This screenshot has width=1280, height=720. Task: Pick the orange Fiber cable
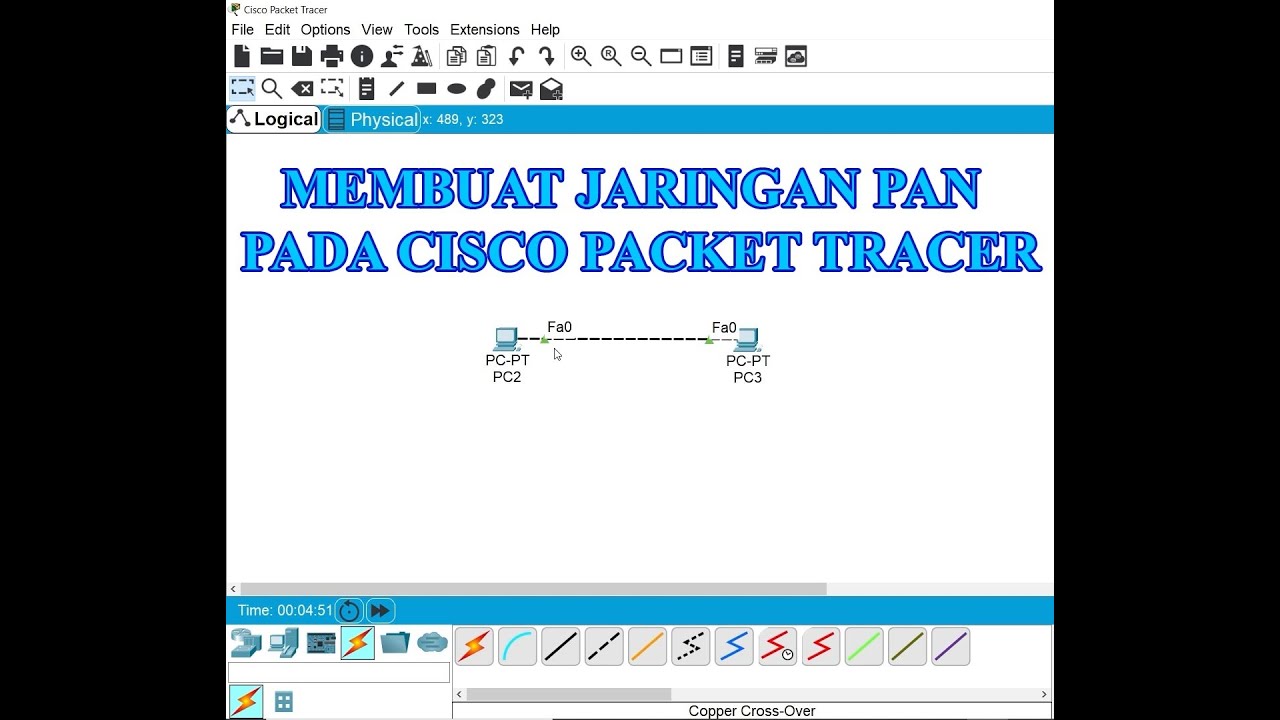pos(647,647)
